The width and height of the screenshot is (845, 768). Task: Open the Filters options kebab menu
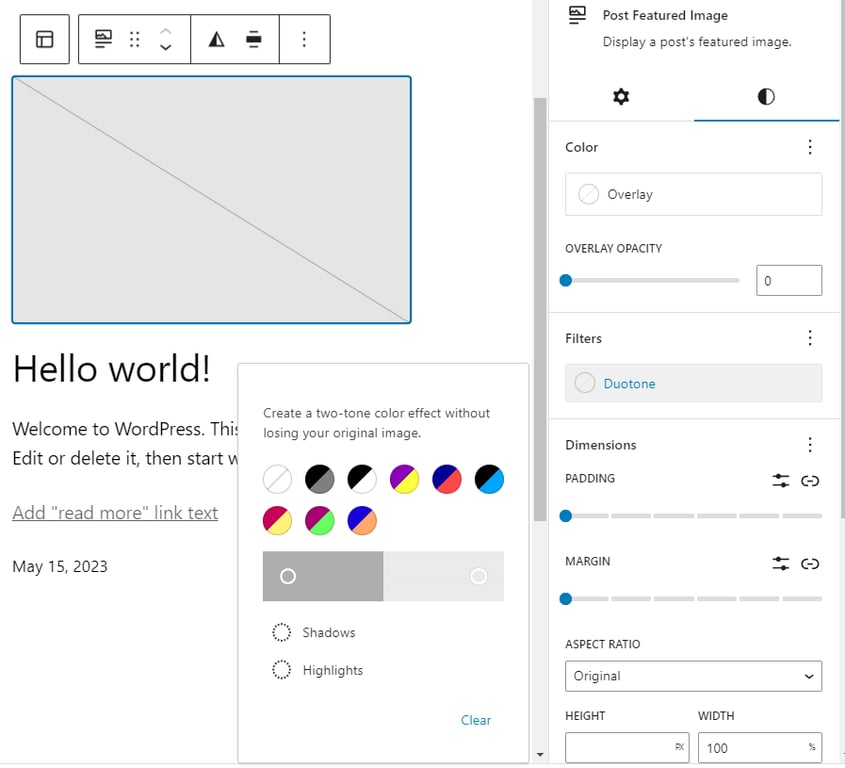810,338
